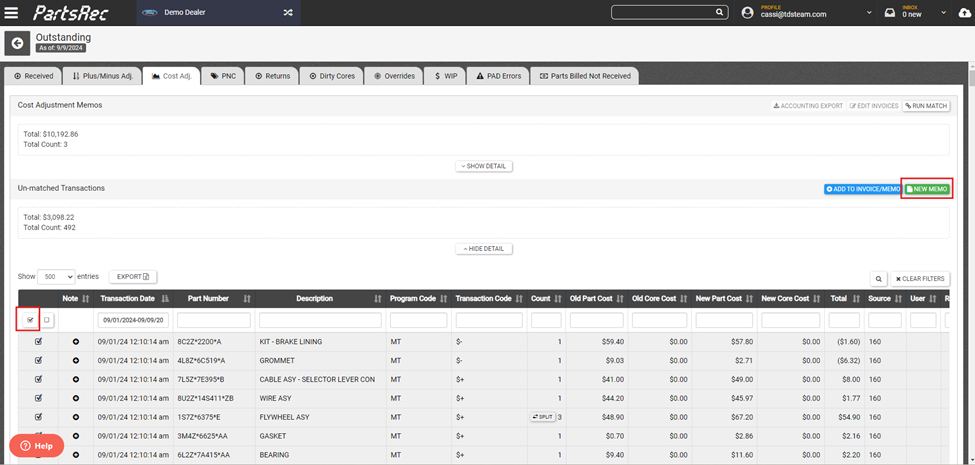
Task: Add note for KIT - BRAKE LINING row
Action: 76,342
